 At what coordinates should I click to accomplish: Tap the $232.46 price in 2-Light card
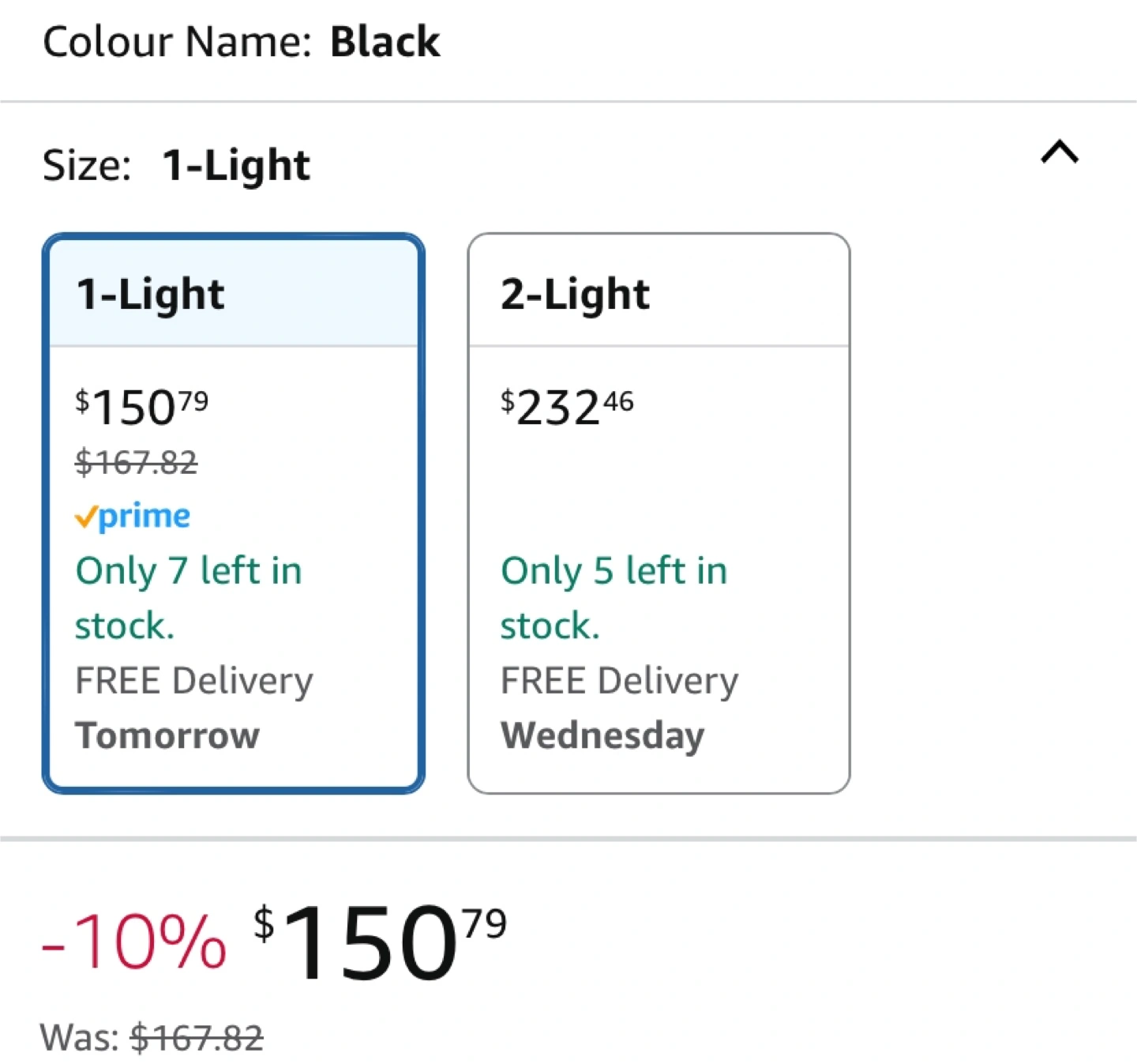(x=567, y=408)
